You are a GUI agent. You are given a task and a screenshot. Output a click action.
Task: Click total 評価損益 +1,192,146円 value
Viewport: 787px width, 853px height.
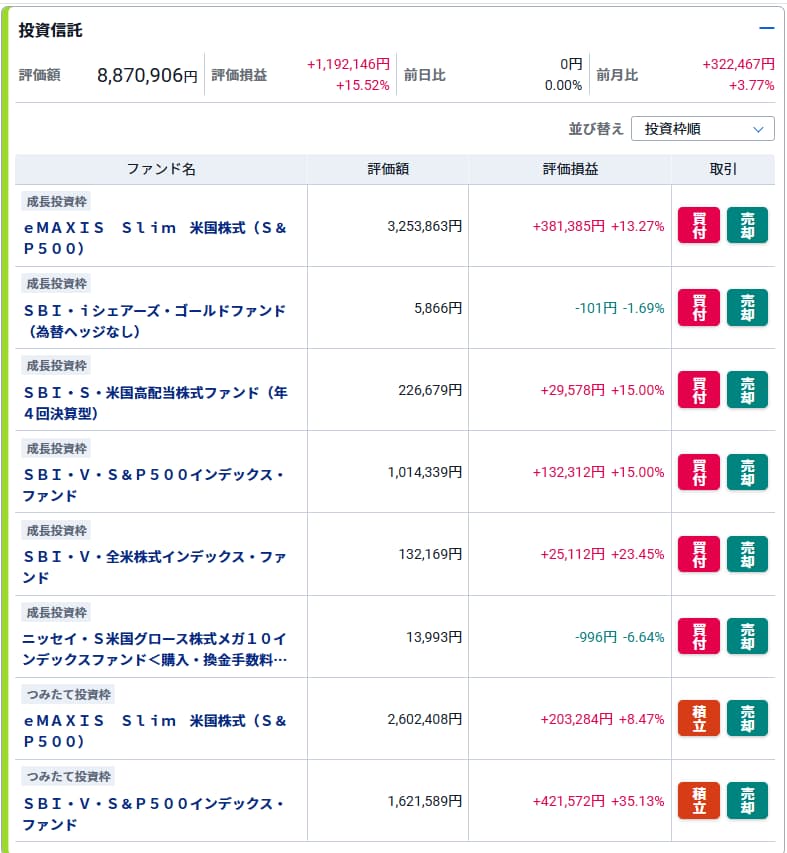pyautogui.click(x=348, y=64)
